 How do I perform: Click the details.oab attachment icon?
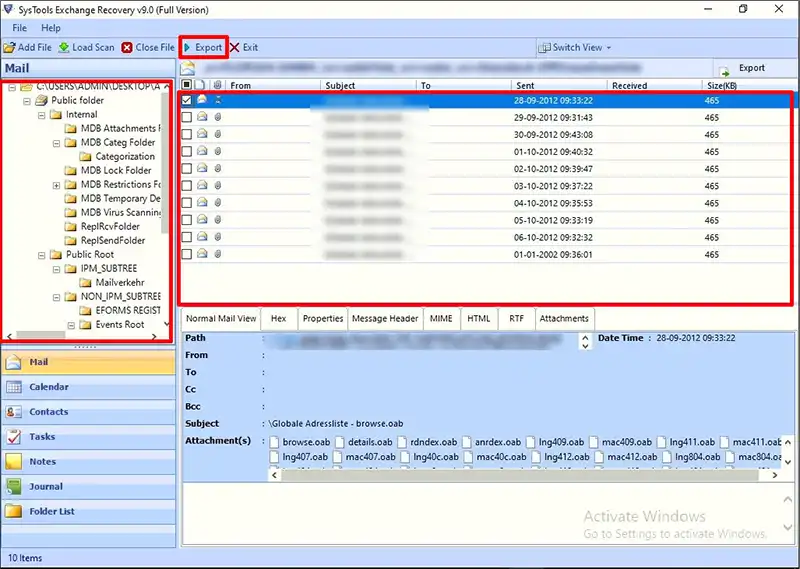tap(340, 442)
